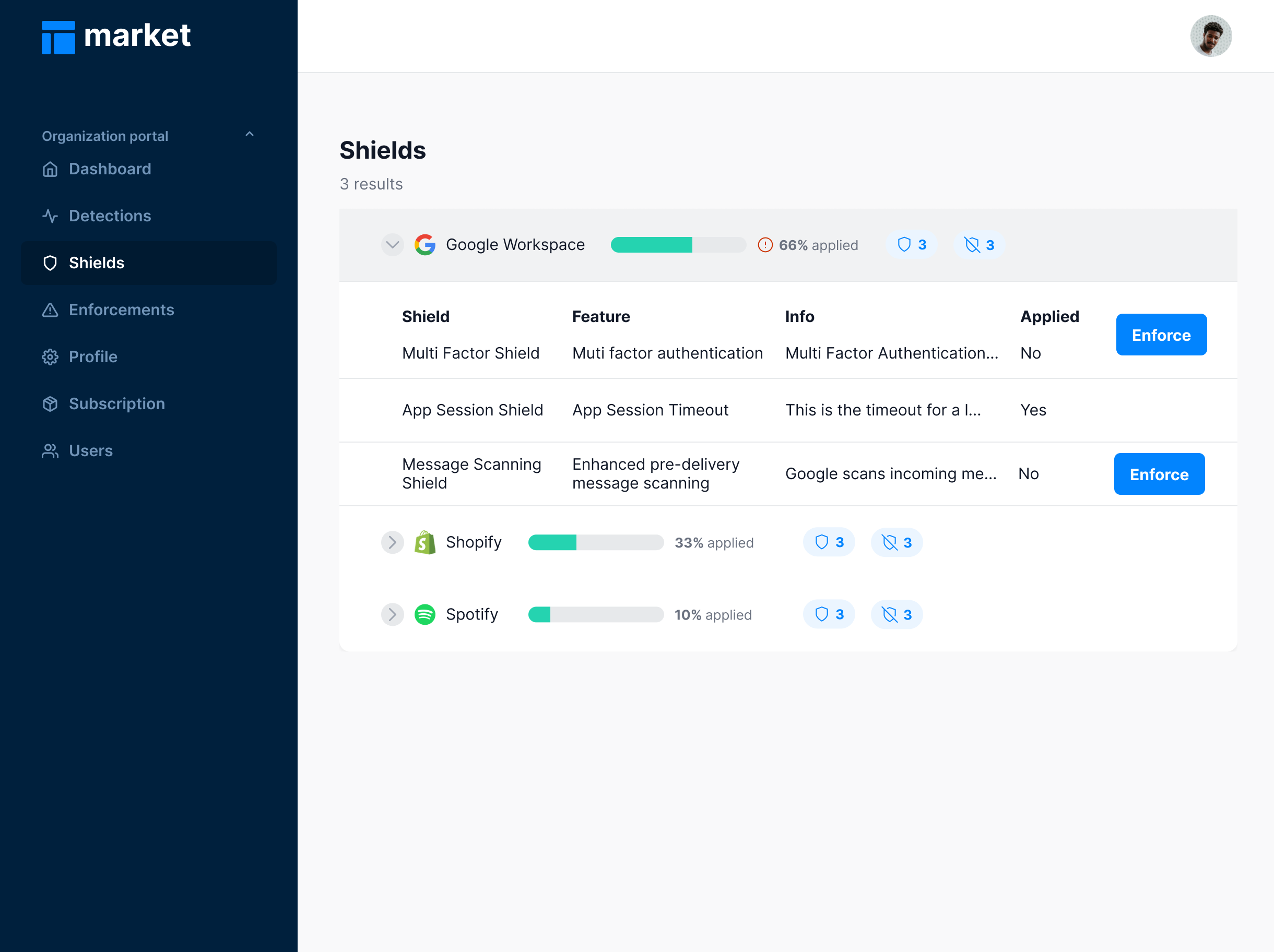The height and width of the screenshot is (952, 1274).
Task: Click the Shopify 33% progress bar
Action: (596, 542)
